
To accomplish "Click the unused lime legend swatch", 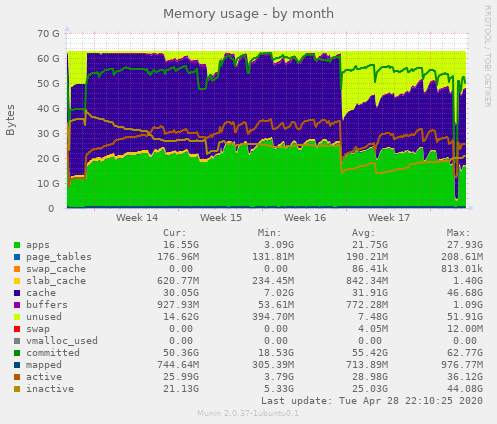I will tap(17, 317).
